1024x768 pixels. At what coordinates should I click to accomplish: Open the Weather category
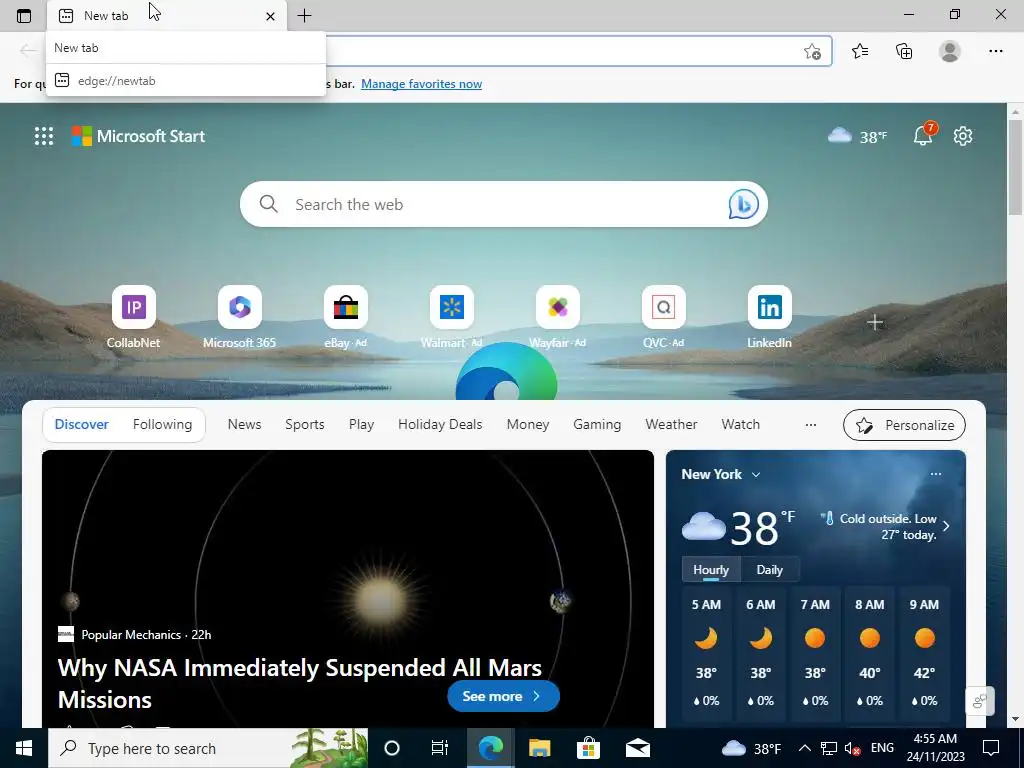[671, 424]
